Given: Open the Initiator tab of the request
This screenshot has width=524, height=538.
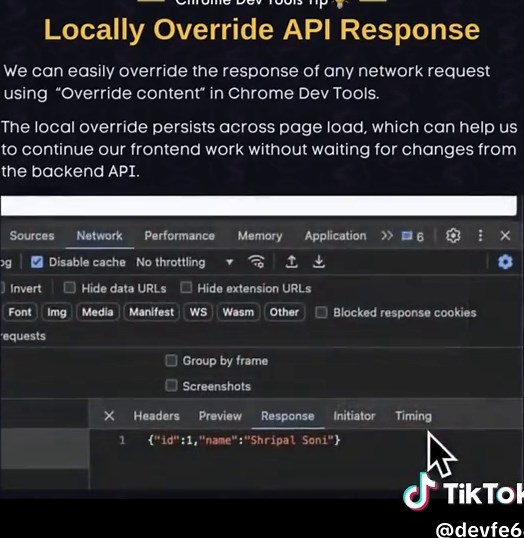Looking at the screenshot, I should (x=354, y=416).
